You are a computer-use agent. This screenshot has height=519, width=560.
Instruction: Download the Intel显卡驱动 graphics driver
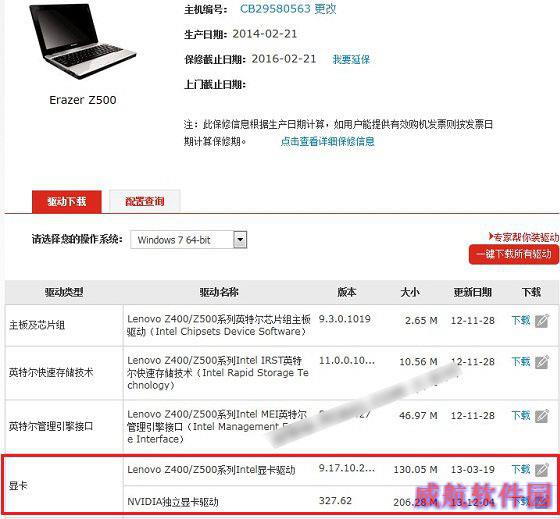point(521,469)
